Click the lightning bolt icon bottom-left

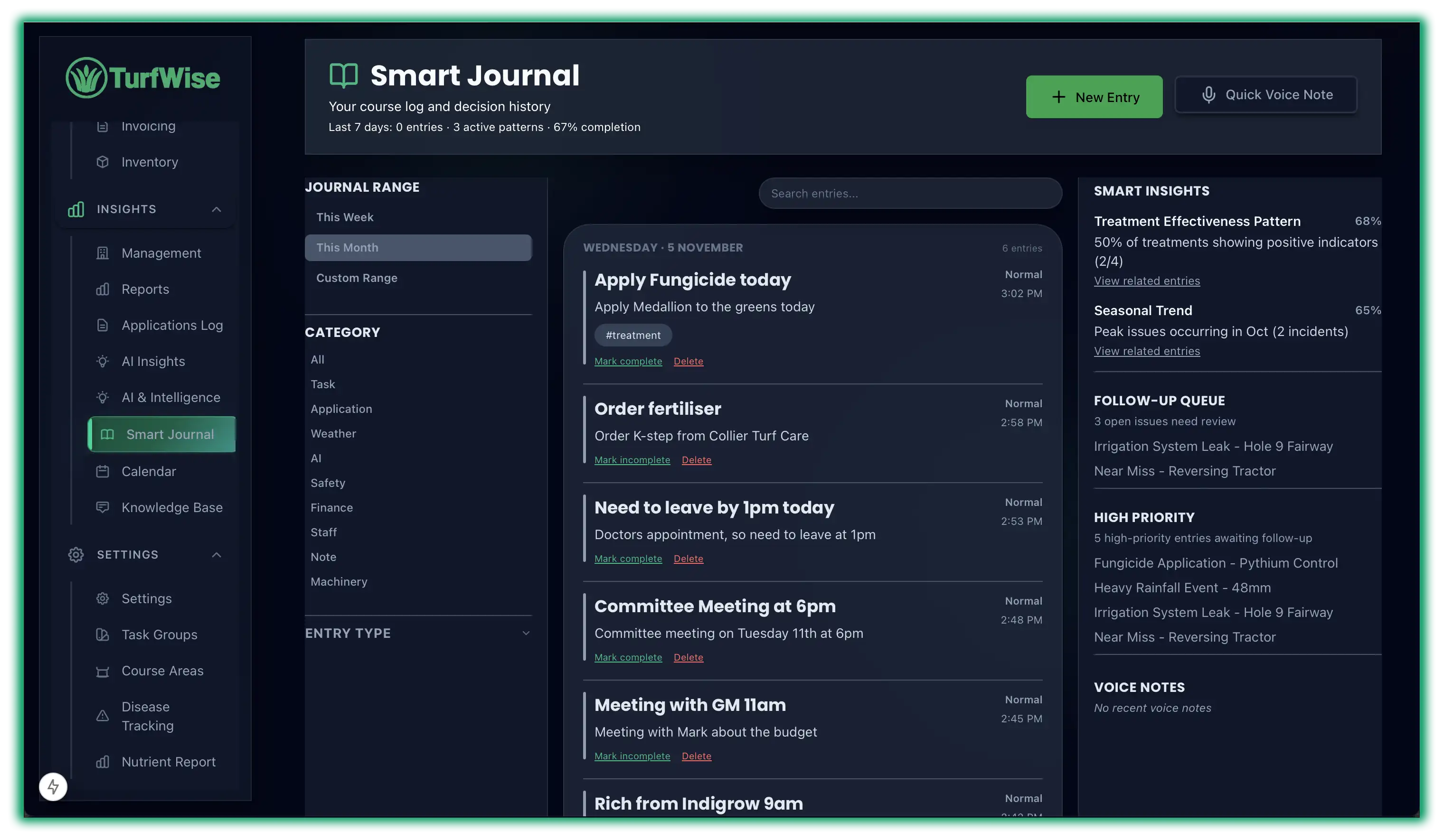tap(53, 787)
